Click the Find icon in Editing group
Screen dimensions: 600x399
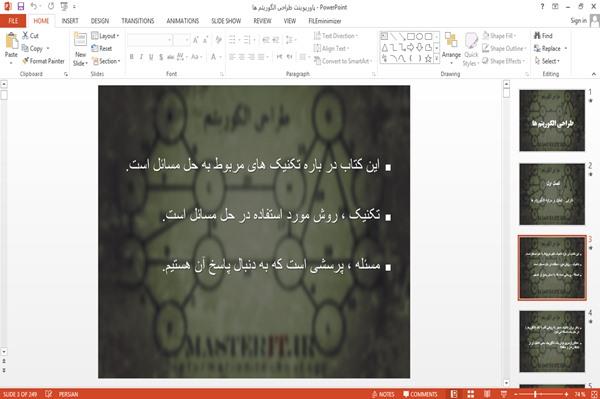543,36
